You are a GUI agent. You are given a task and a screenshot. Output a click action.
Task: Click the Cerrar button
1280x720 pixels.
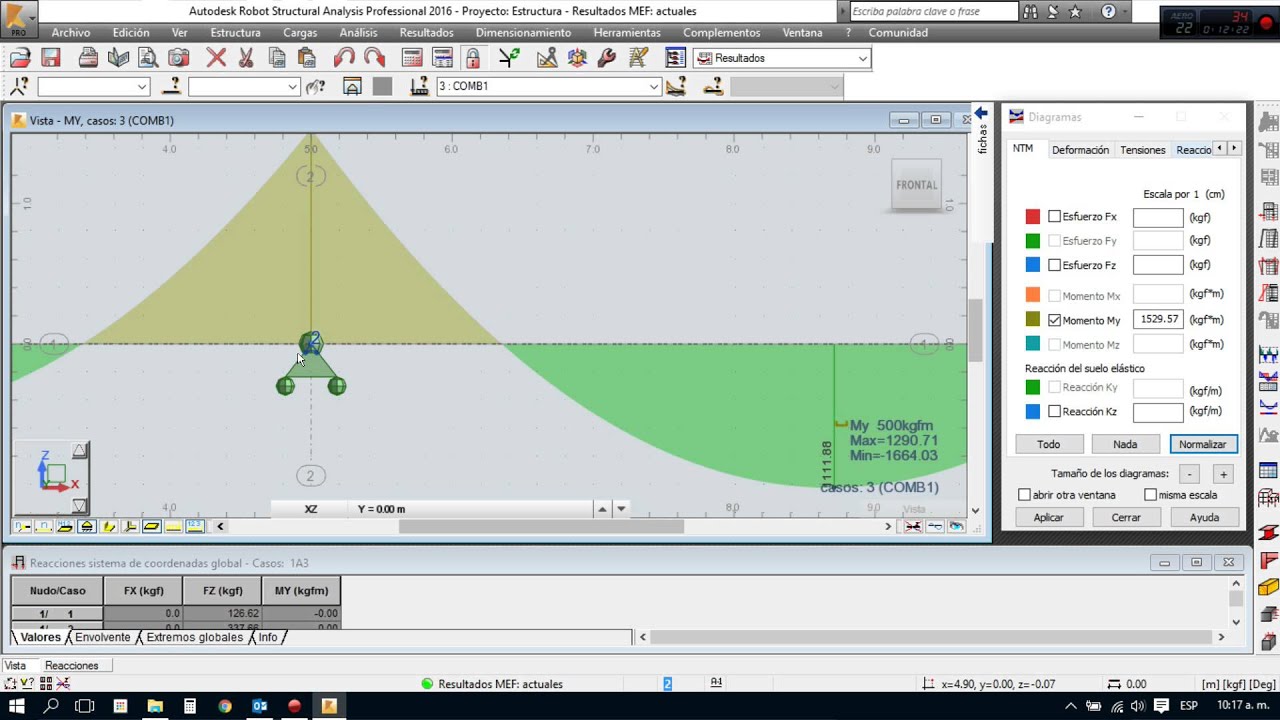click(x=1126, y=517)
